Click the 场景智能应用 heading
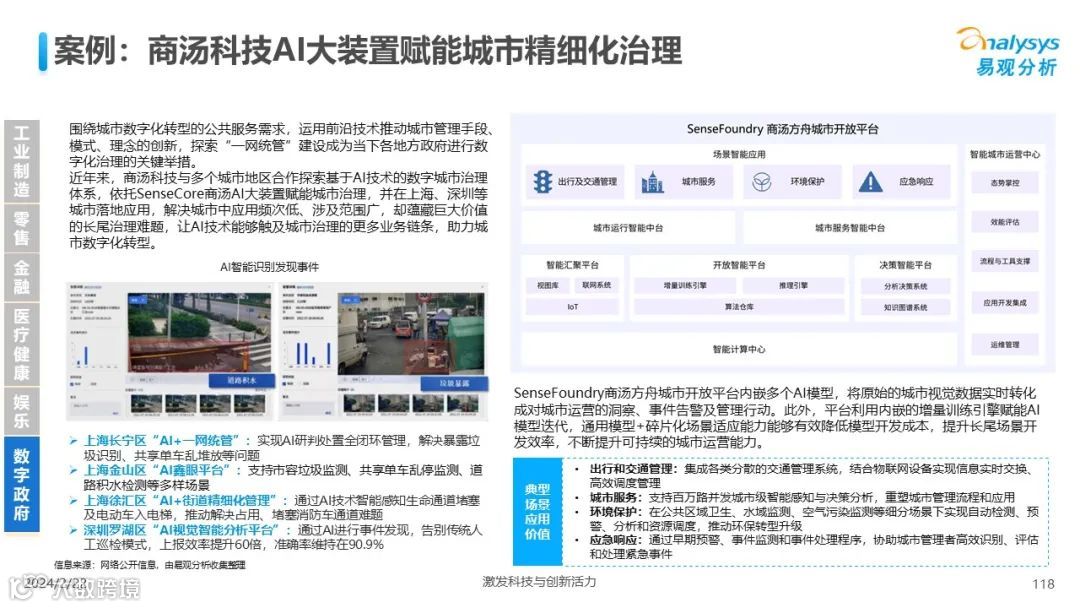 (739, 155)
